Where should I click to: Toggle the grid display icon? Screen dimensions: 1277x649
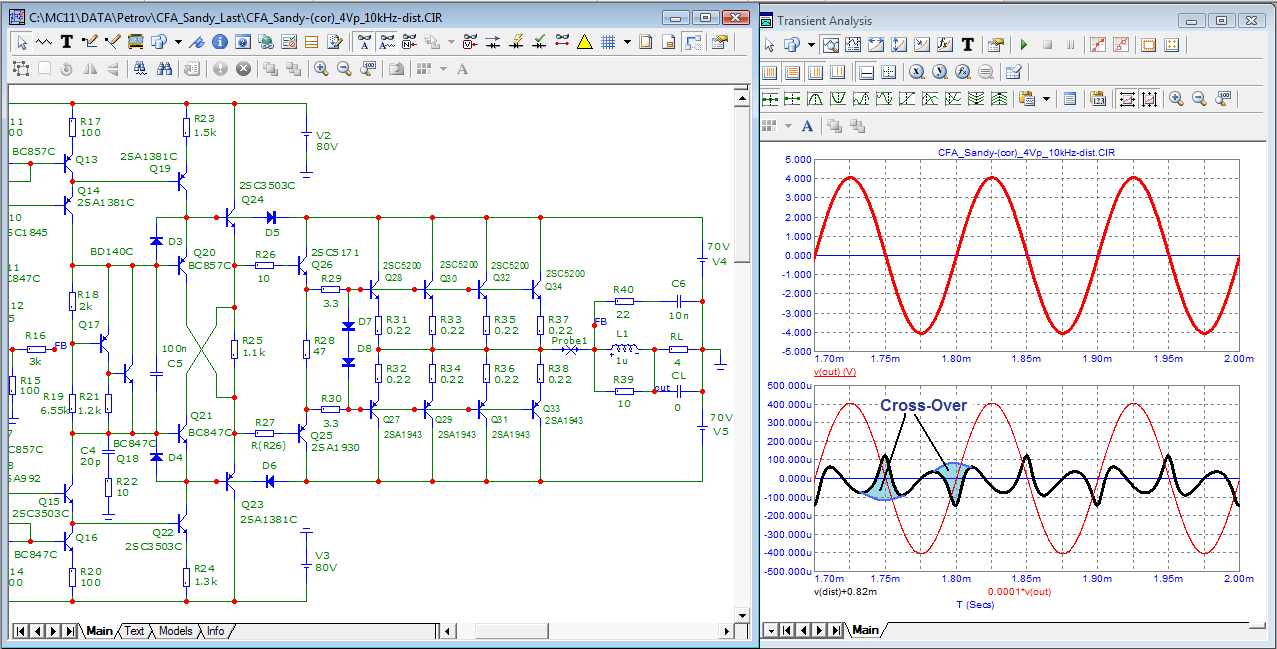pyautogui.click(x=608, y=42)
